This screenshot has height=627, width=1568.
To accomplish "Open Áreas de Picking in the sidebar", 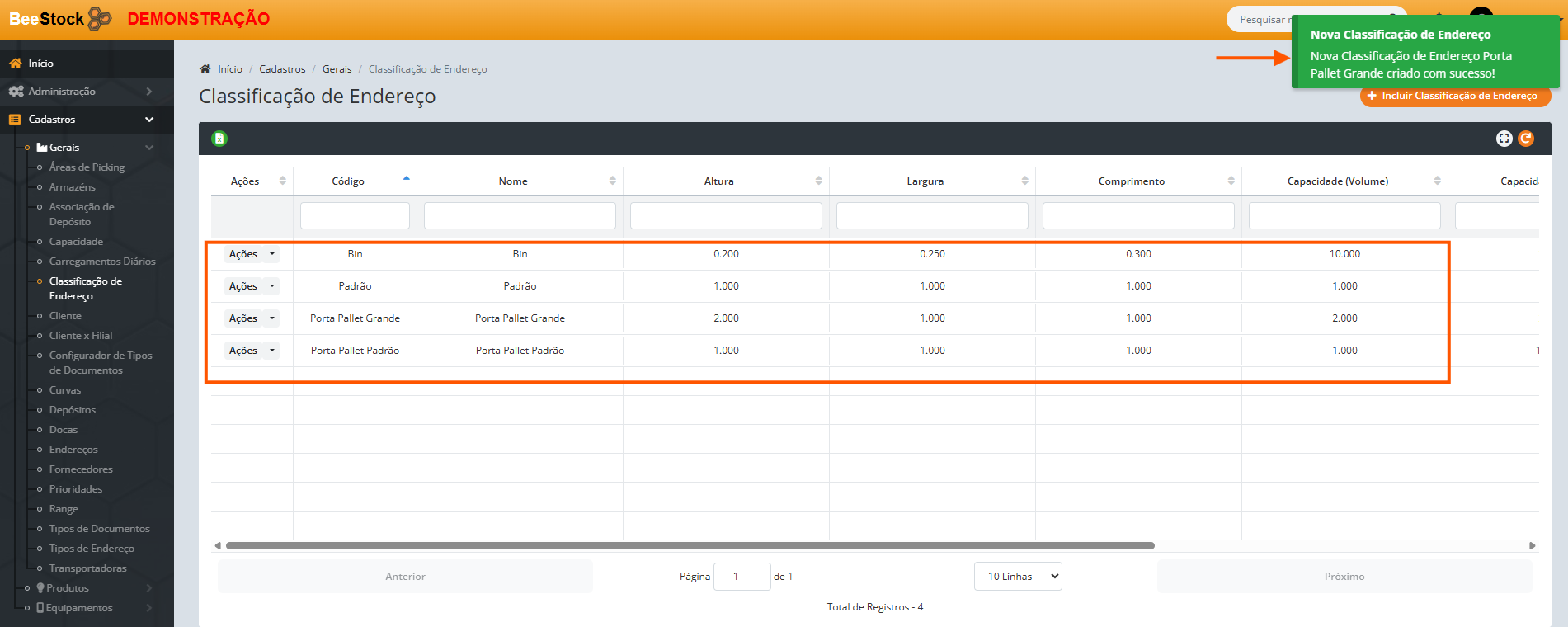I will tap(87, 167).
